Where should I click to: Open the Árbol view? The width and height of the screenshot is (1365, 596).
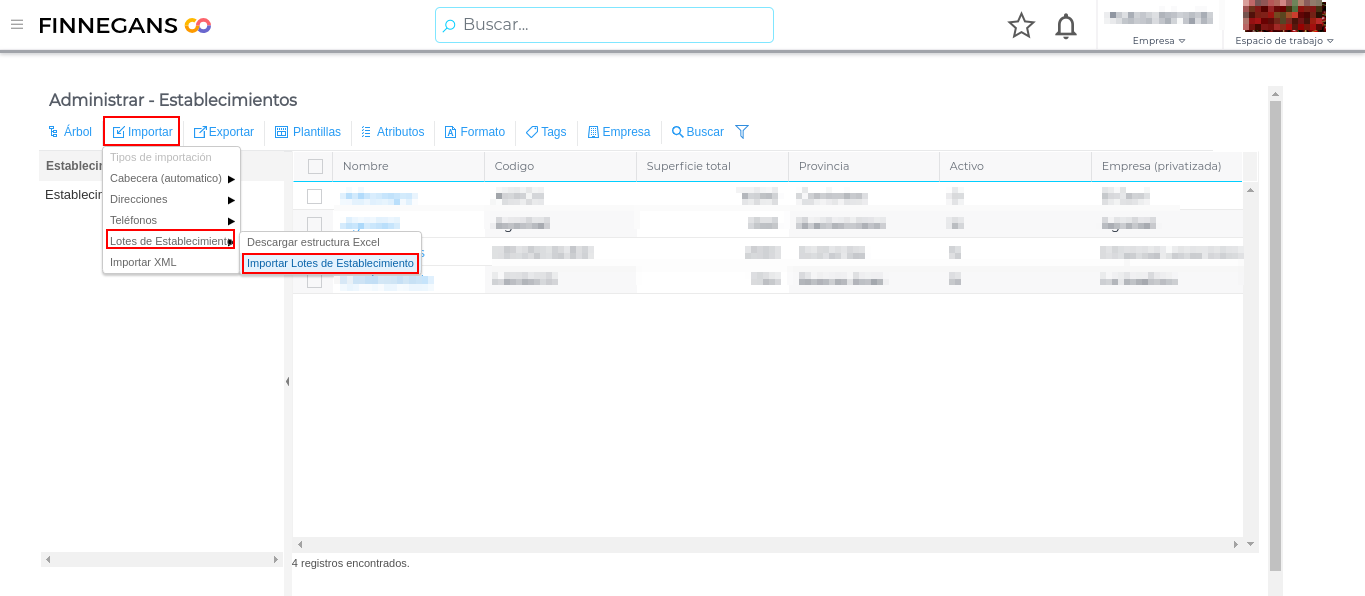pos(70,132)
